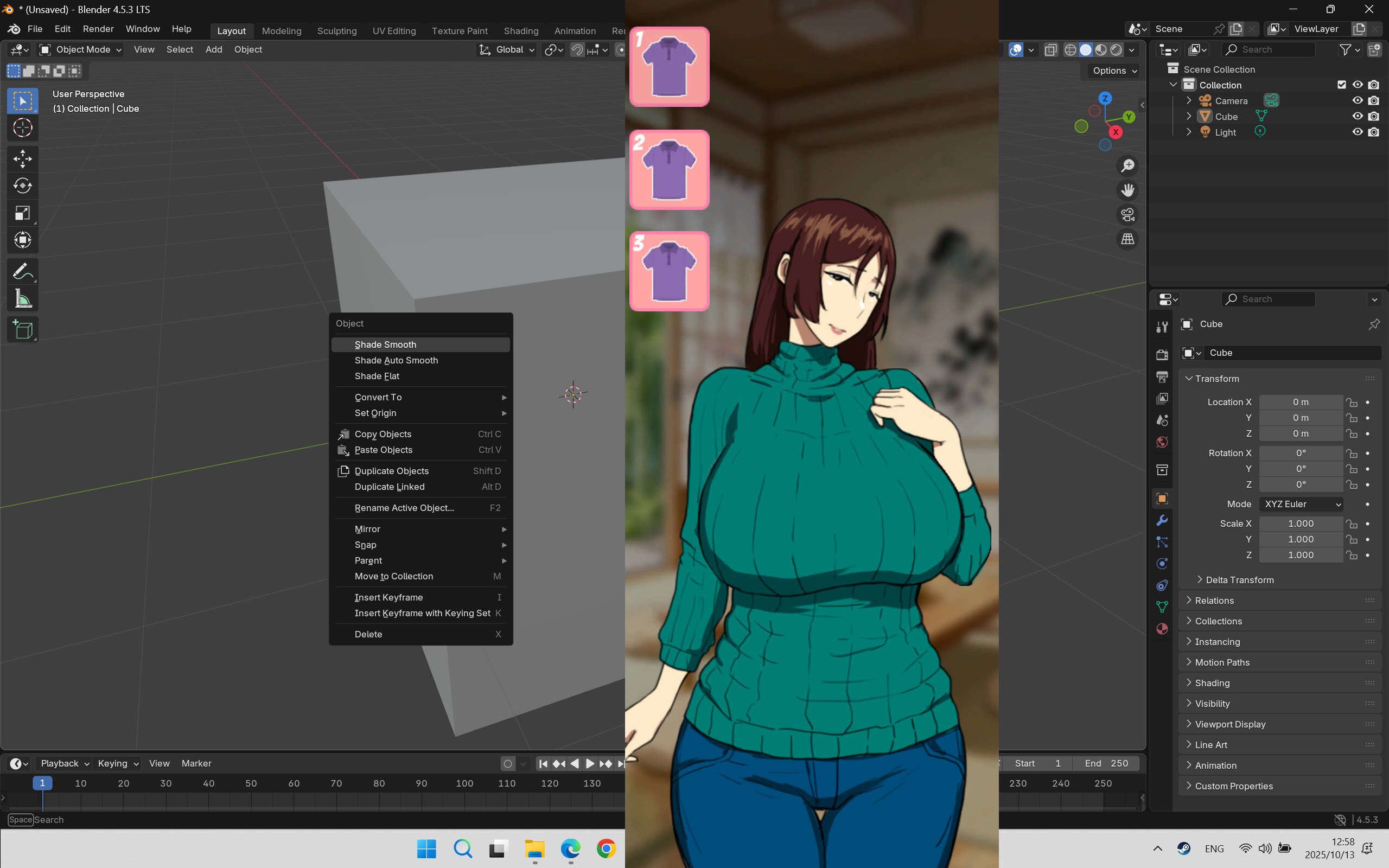Open Render Properties via the camera icon
The image size is (1389, 868).
(1162, 354)
